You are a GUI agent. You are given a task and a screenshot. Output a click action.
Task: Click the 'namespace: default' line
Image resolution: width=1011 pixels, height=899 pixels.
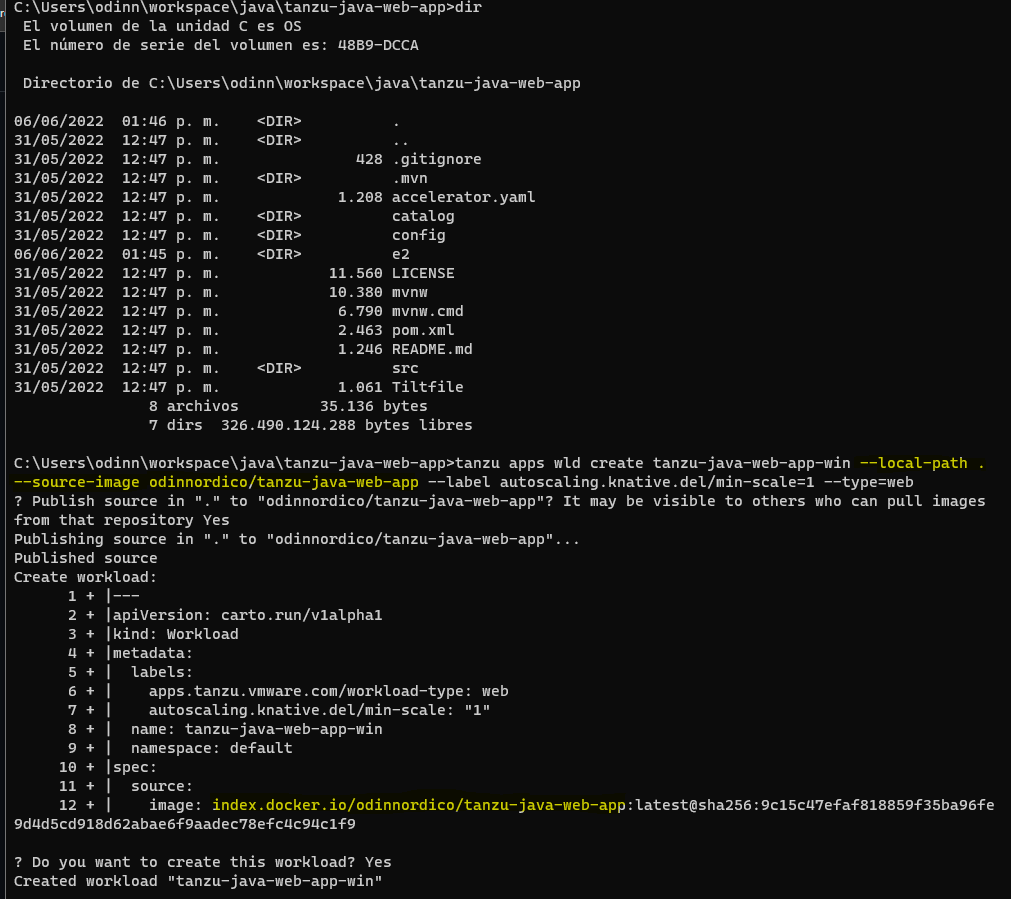tap(211, 748)
